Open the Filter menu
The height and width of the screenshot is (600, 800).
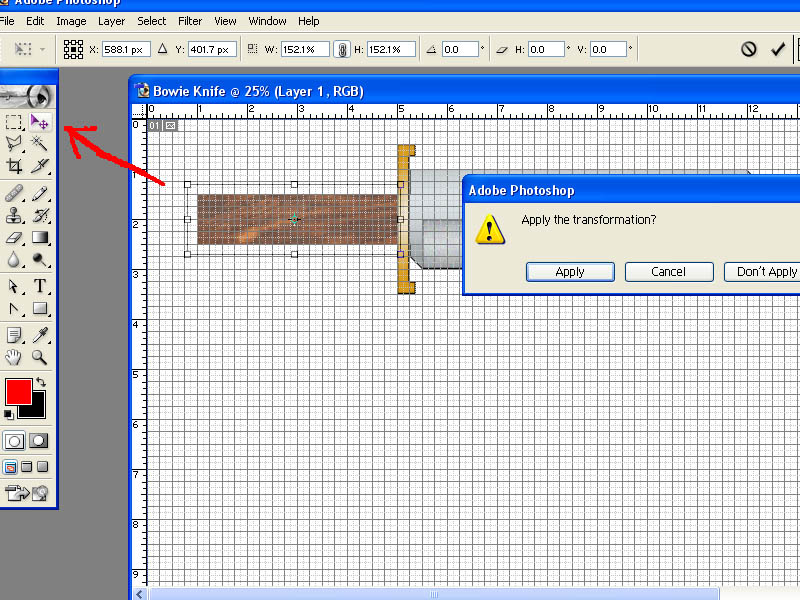click(x=190, y=21)
